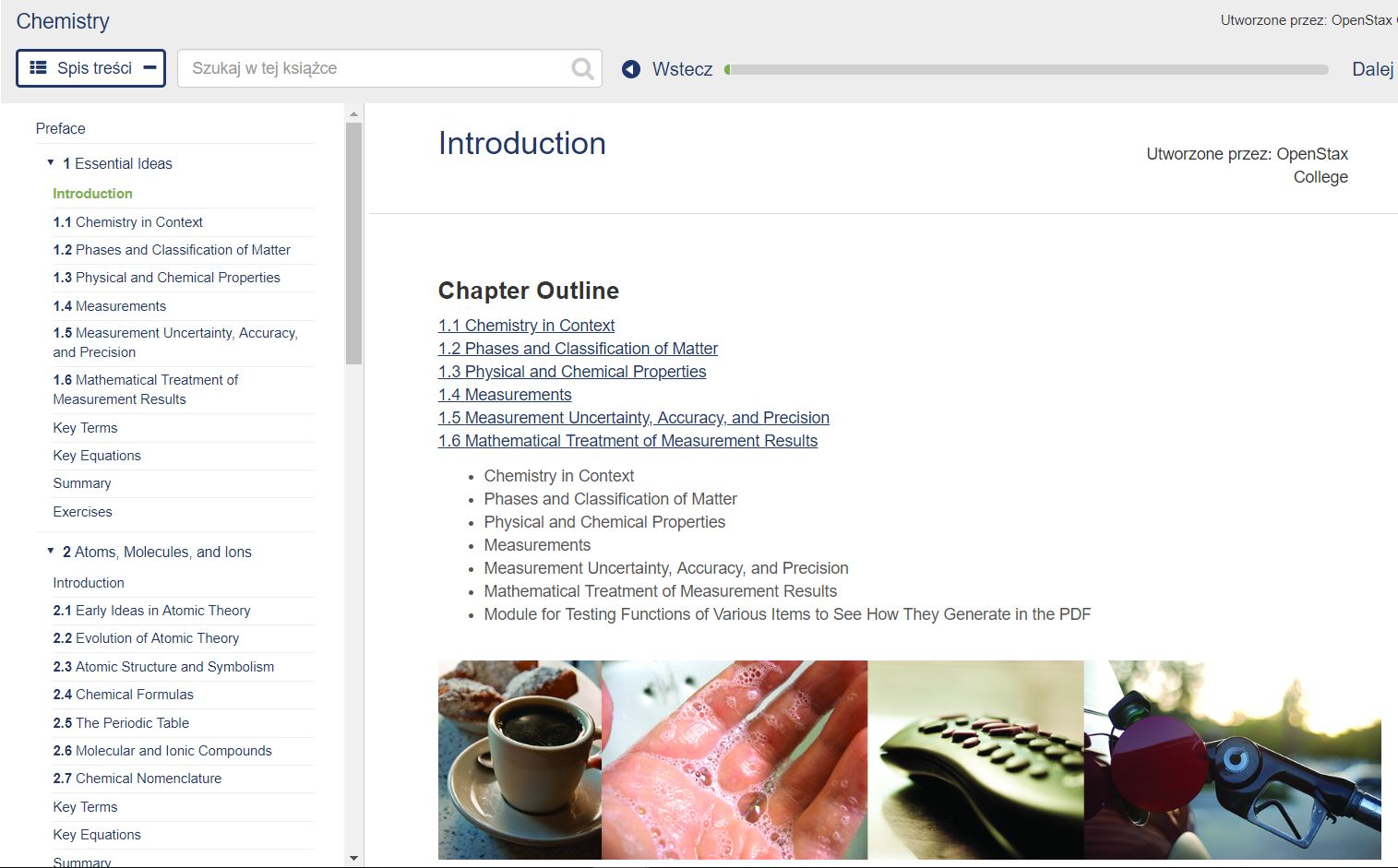
Task: Collapse the 2 Atoms, Molecules, and Ions chapter
Action: point(51,552)
